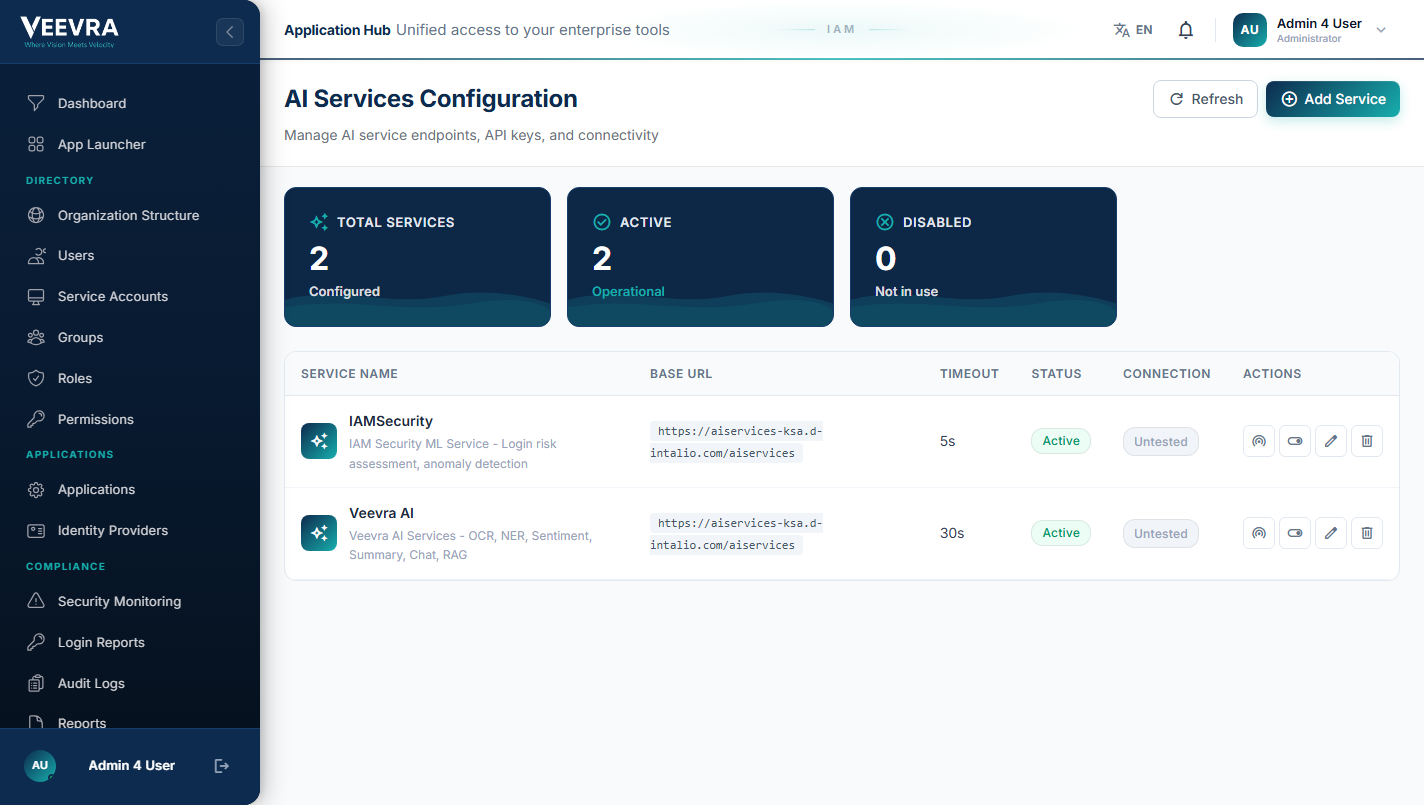Click the Applications gear icon
Screen dimensions: 1424x805
click(36, 490)
